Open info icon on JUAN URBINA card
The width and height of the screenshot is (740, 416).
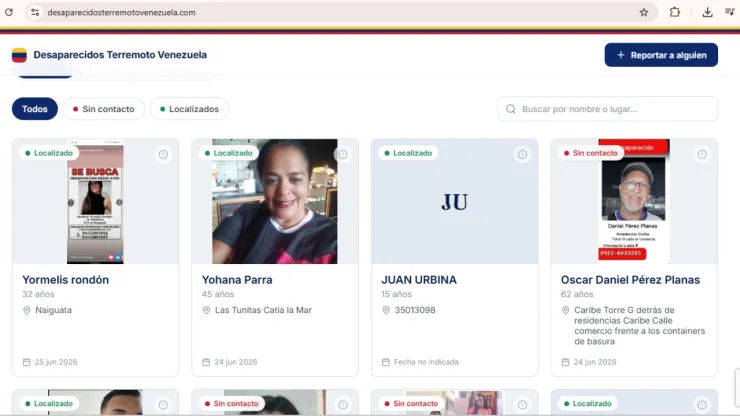[x=522, y=154]
